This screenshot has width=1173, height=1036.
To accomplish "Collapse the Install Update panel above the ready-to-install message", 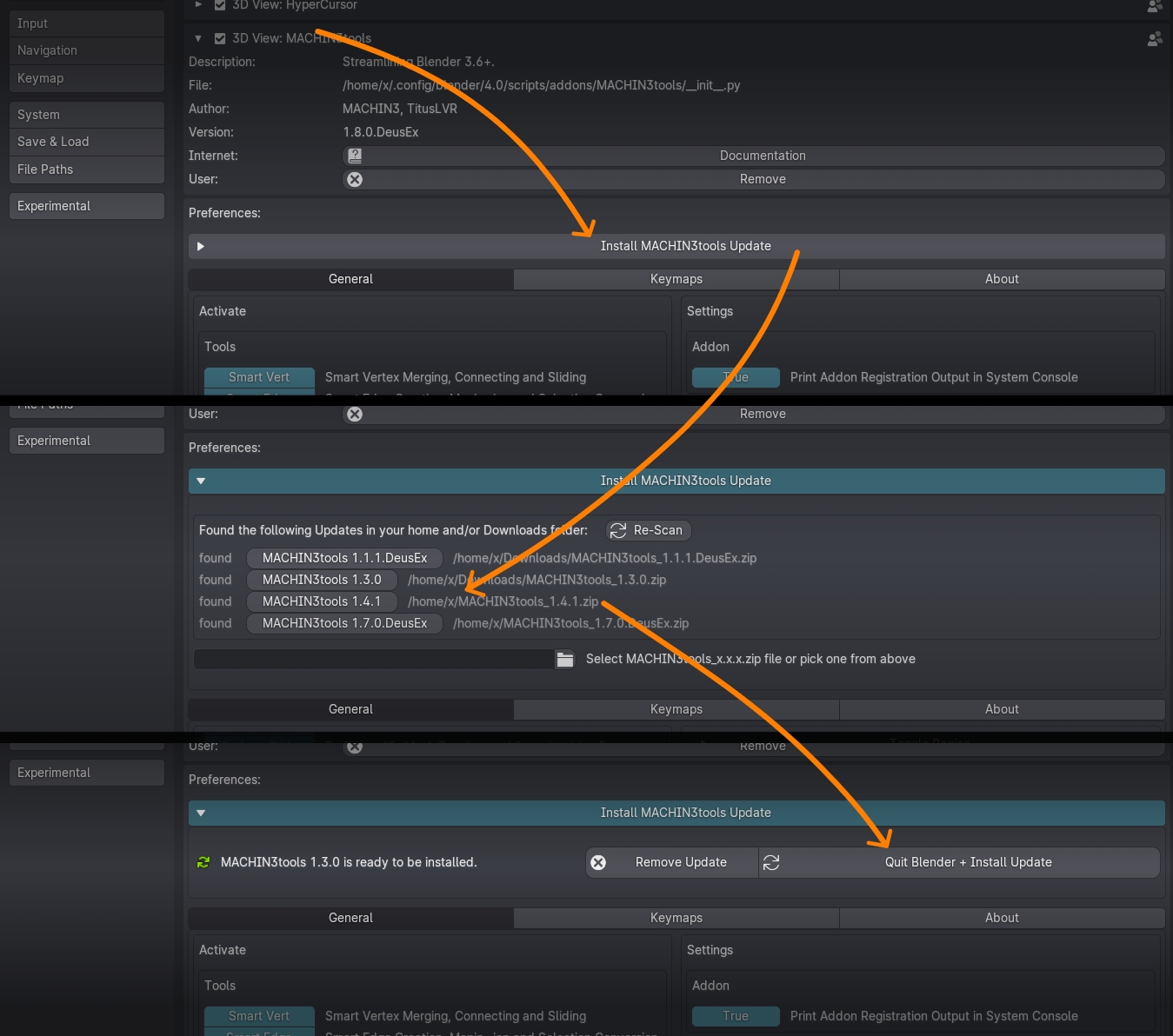I will [x=676, y=813].
